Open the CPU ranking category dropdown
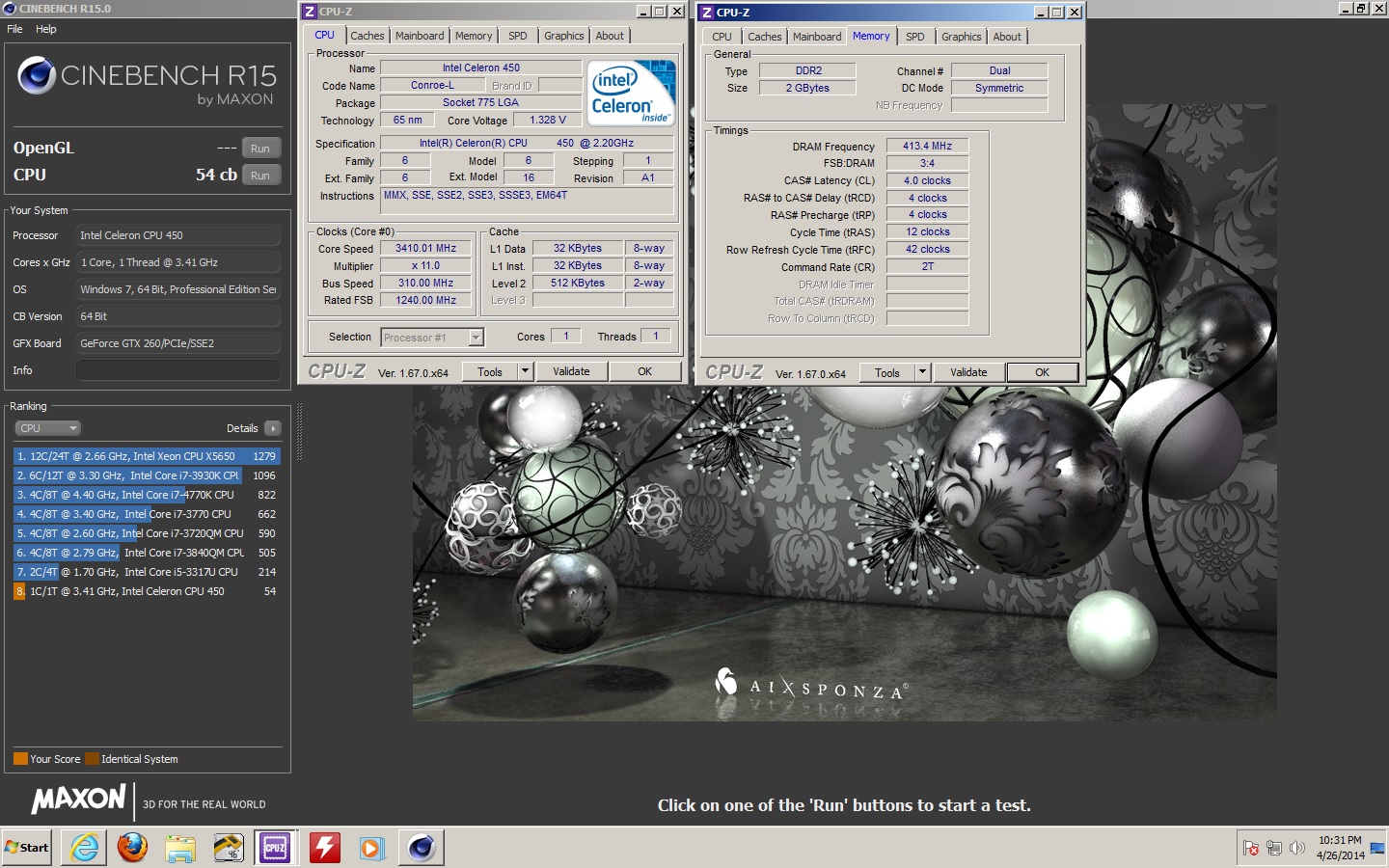The width and height of the screenshot is (1389, 868). [47, 428]
